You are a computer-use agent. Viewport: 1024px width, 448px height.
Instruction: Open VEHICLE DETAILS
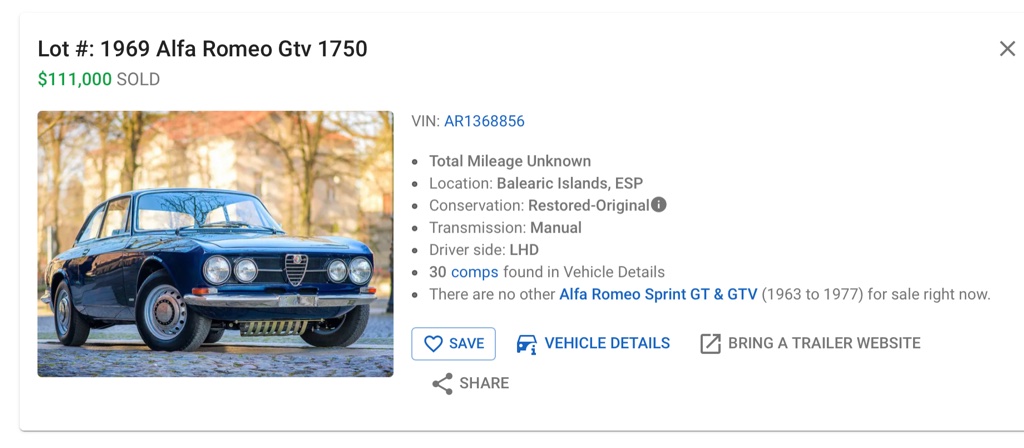[607, 343]
